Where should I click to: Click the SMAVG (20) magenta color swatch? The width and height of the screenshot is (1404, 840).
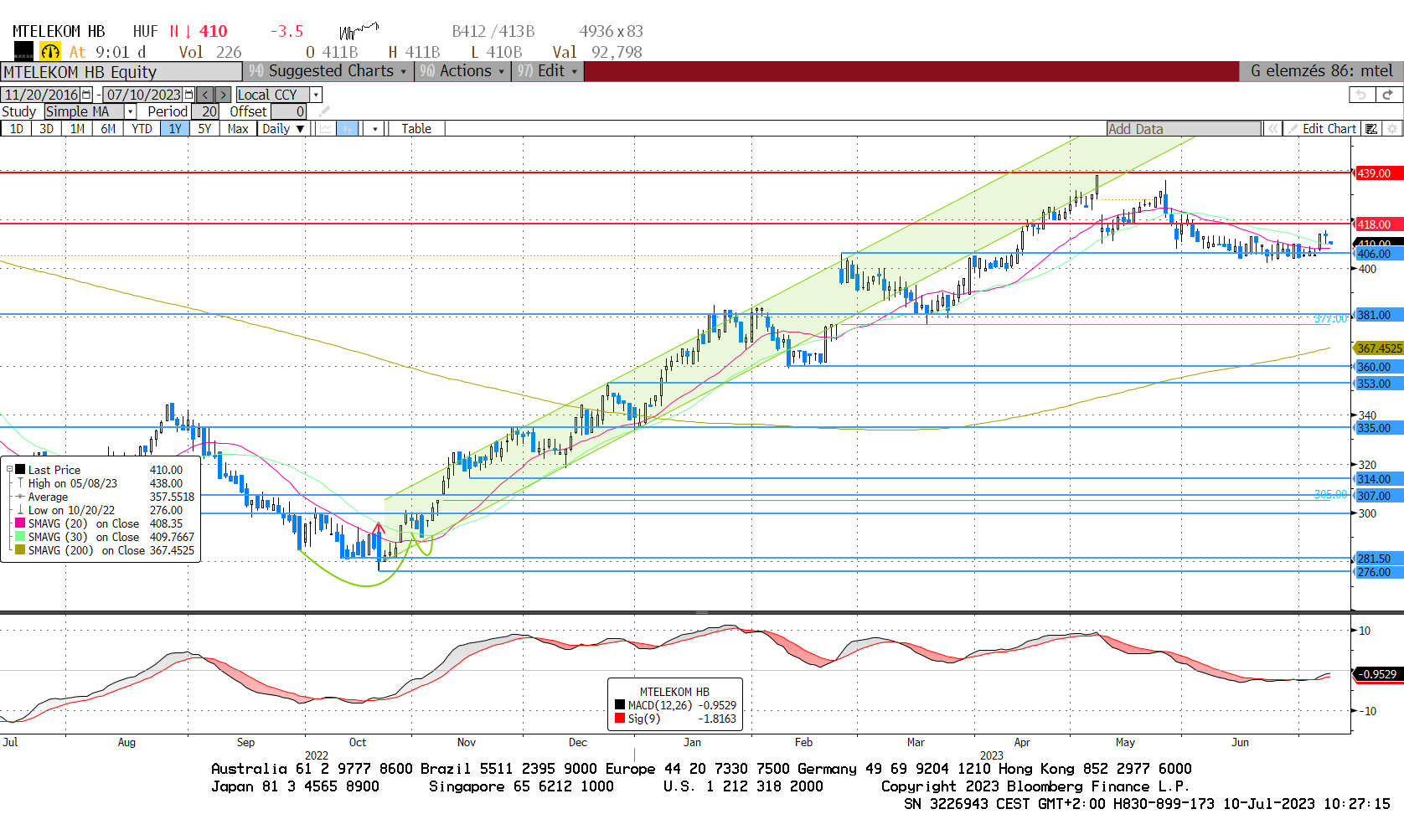coord(20,523)
